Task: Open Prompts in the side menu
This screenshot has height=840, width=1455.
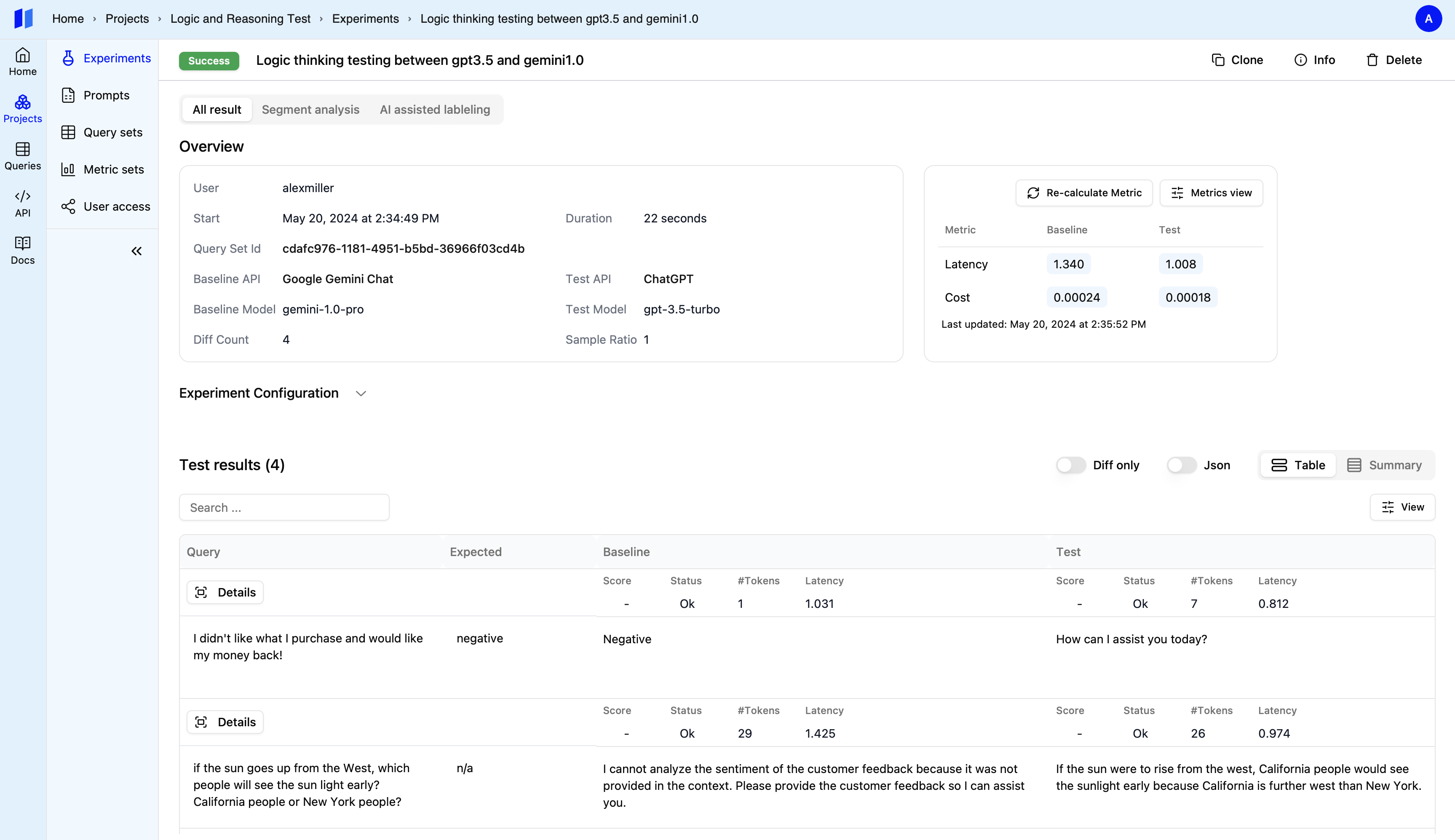Action: 106,95
